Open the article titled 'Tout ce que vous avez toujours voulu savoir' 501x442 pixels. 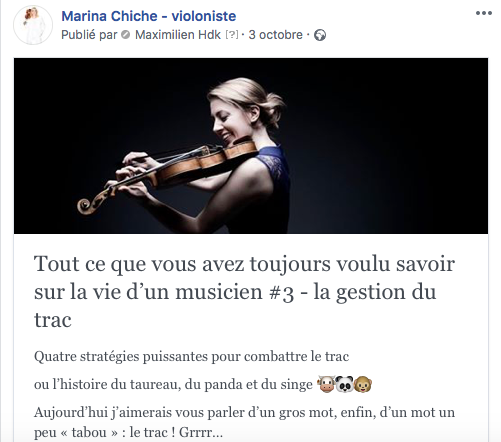point(244,292)
